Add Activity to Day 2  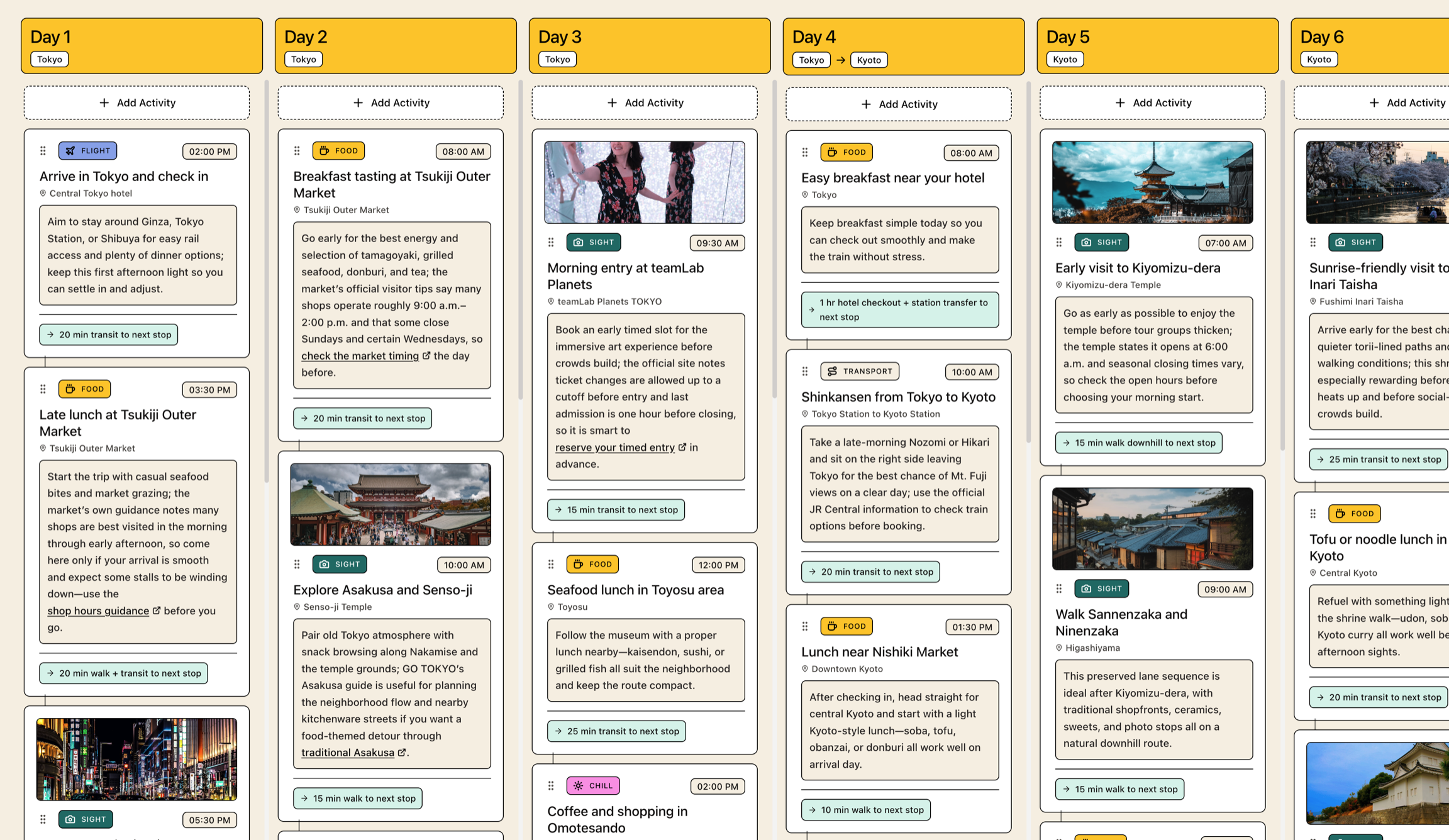click(391, 103)
